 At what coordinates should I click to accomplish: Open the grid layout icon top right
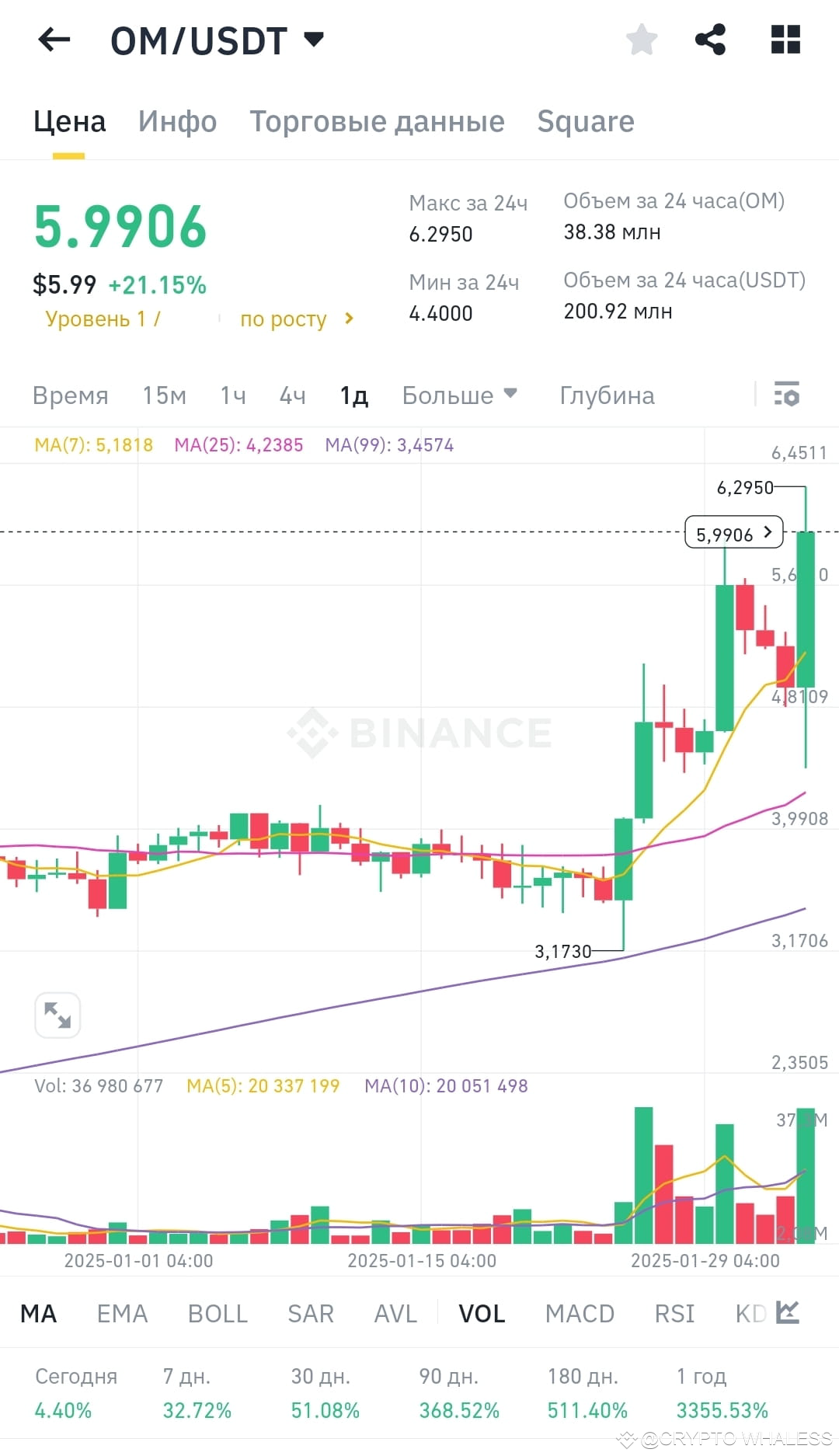coord(785,39)
